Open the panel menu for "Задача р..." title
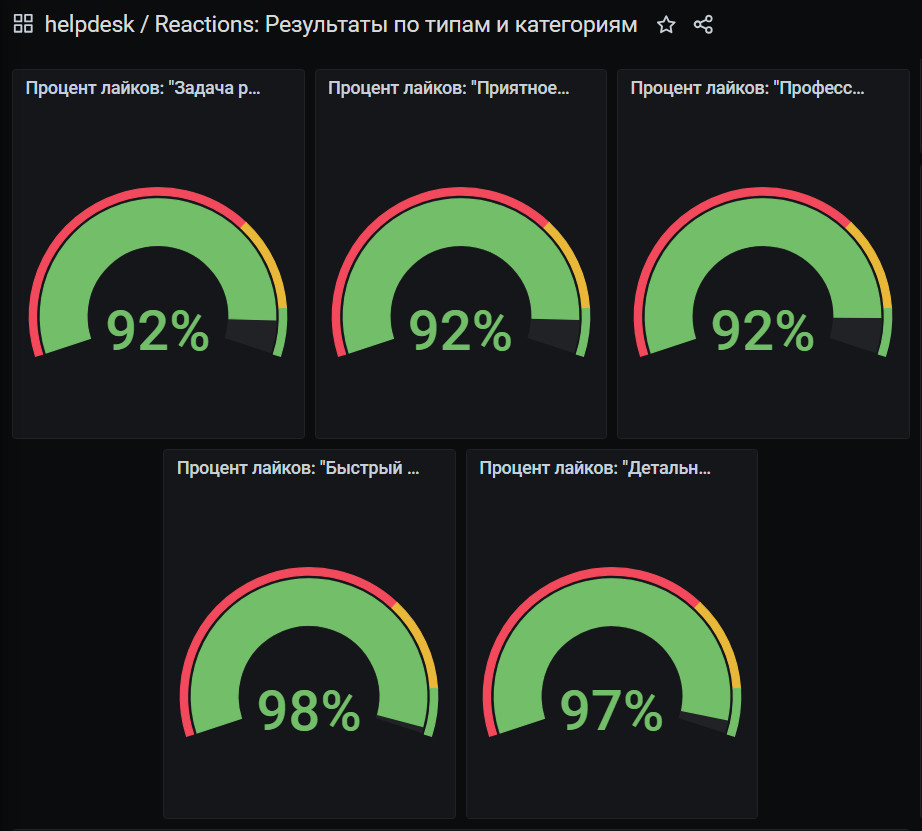Screen dimensions: 922x831 [143, 88]
